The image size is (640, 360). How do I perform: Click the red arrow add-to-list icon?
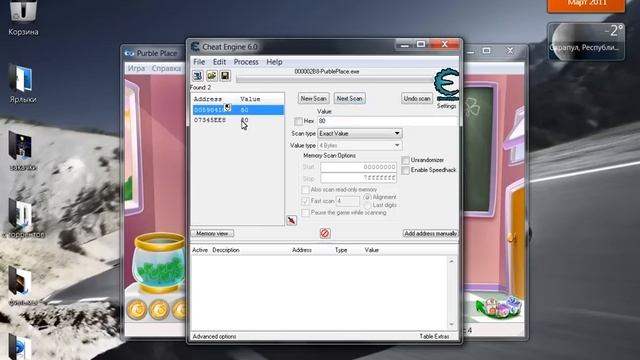pyautogui.click(x=291, y=220)
